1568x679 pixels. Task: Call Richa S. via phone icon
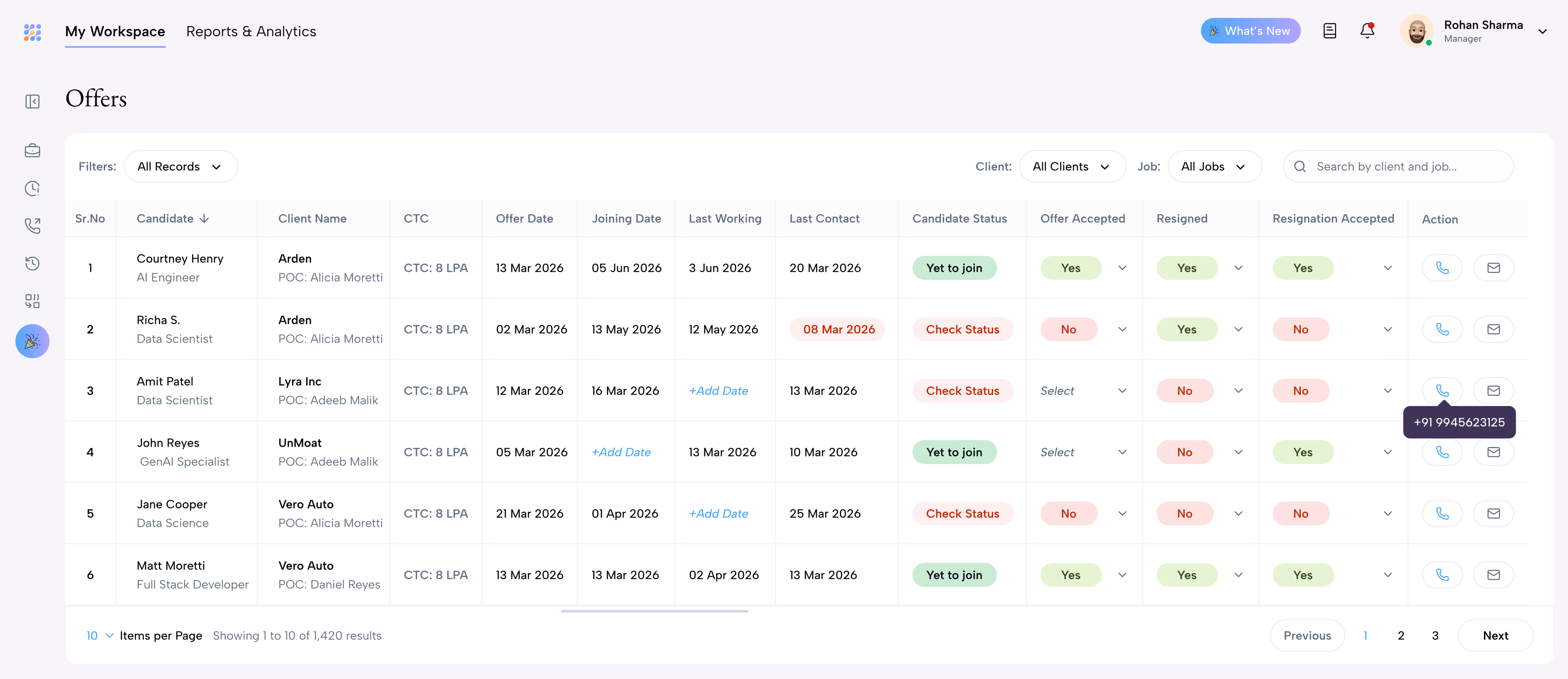click(x=1442, y=329)
